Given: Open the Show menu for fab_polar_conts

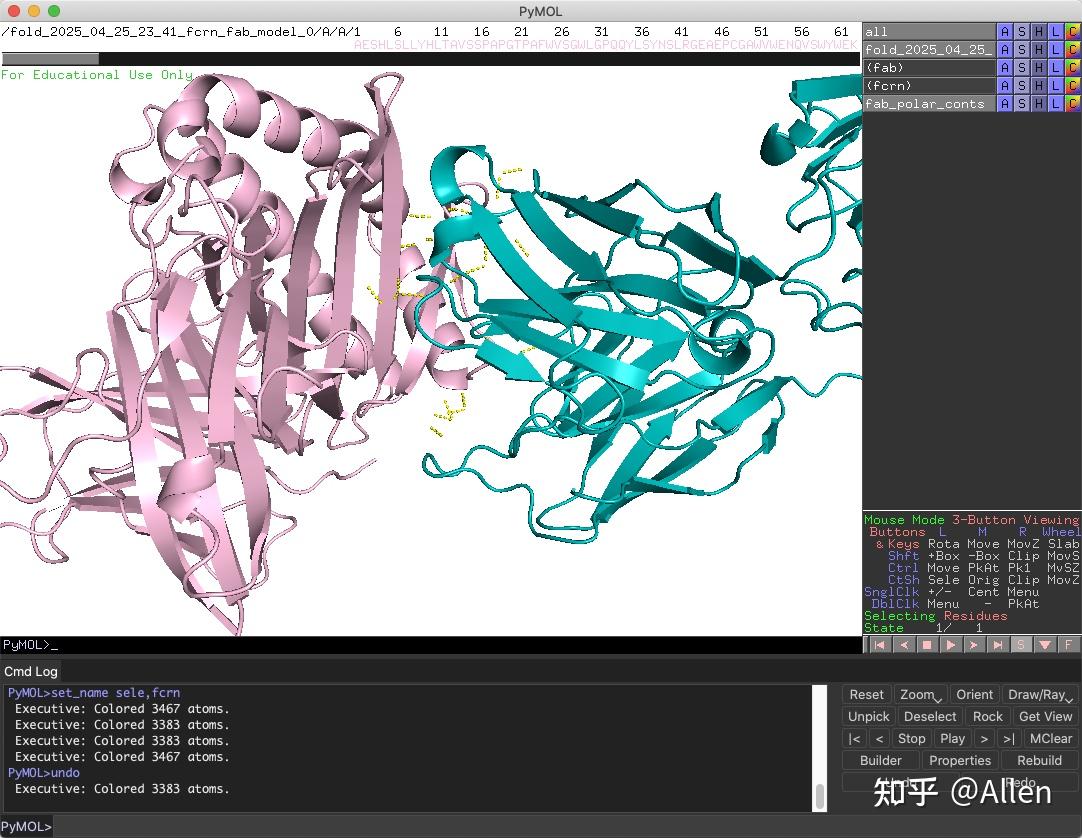Looking at the screenshot, I should coord(1023,103).
